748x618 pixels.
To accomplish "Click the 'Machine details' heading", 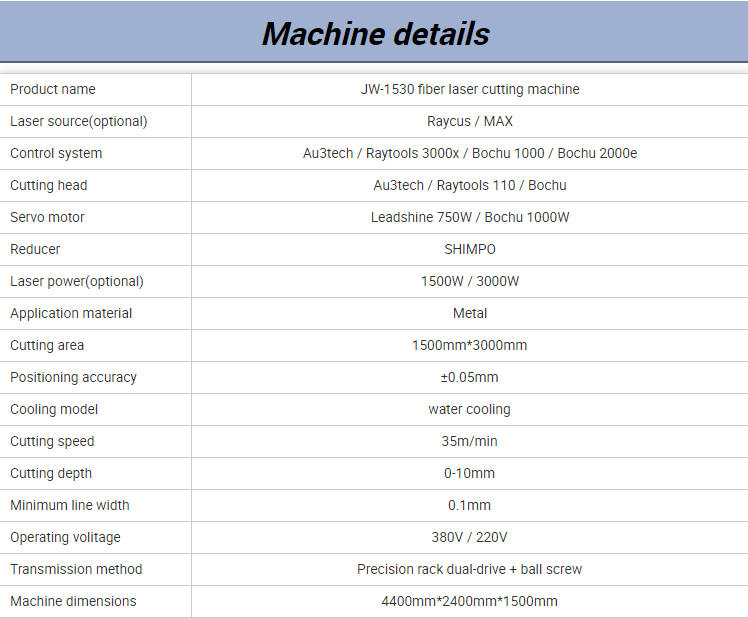I will point(376,34).
